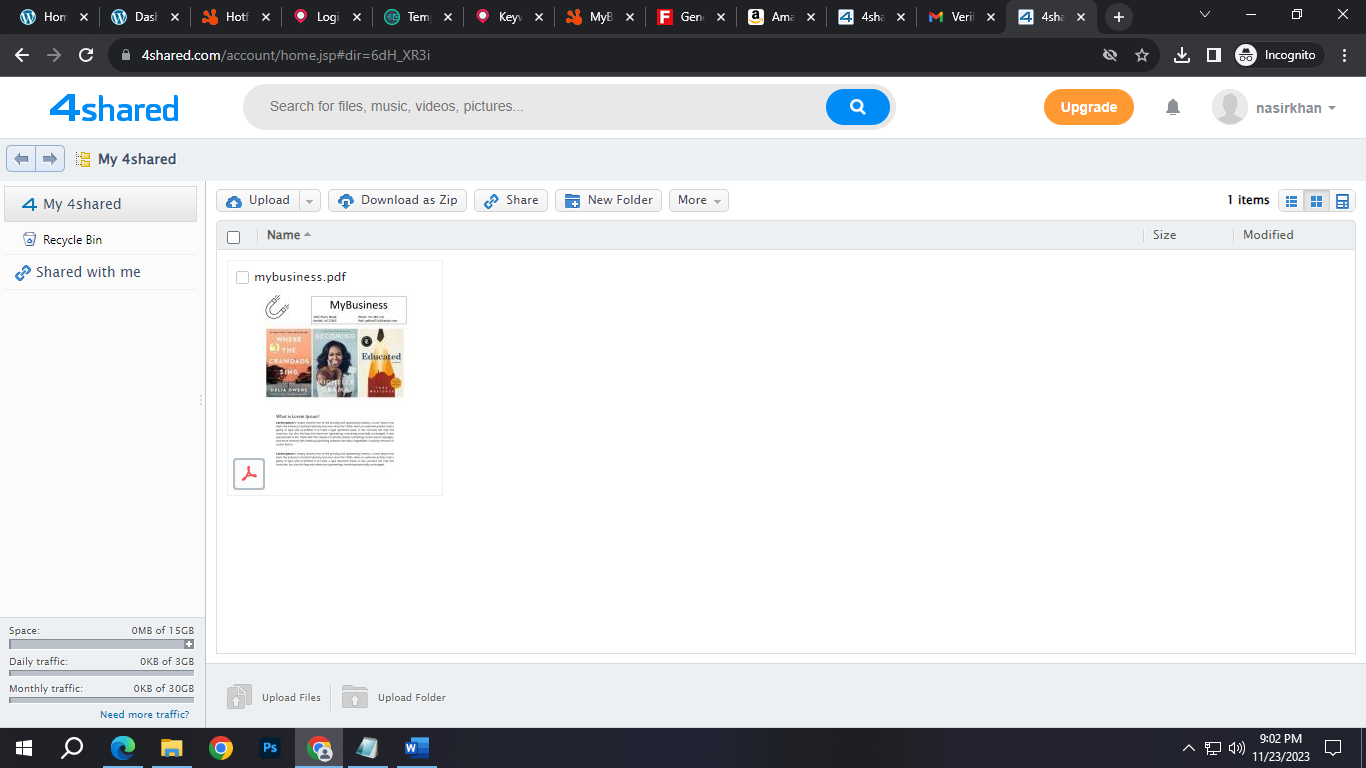
Task: Open the Upload dropdown arrow
Action: [310, 201]
